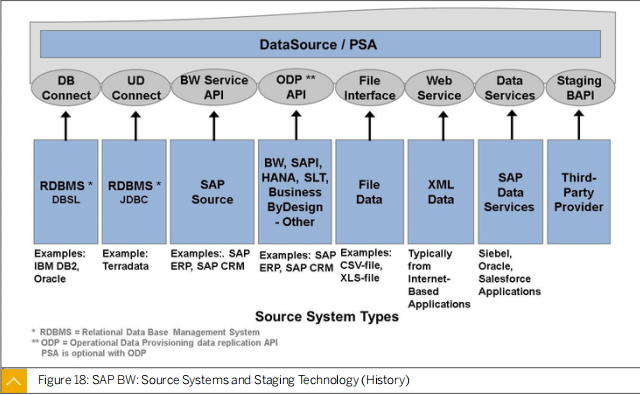Click the File Interface oval
Screen dimensions: 640x395
(369, 88)
